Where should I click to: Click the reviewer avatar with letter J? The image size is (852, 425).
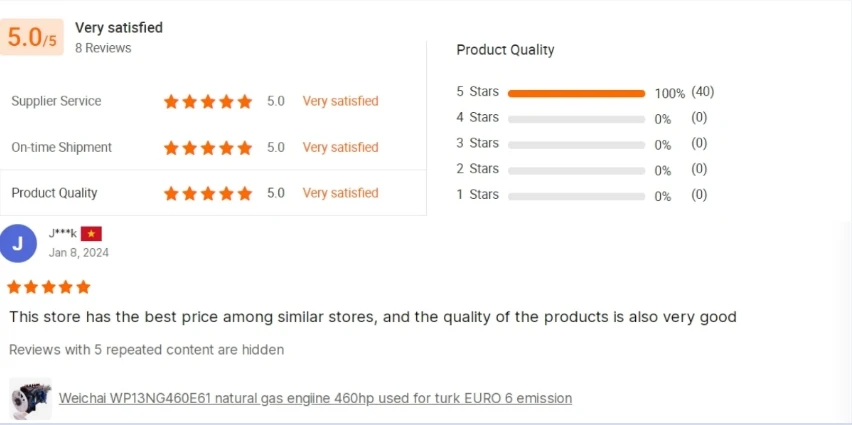pyautogui.click(x=18, y=243)
